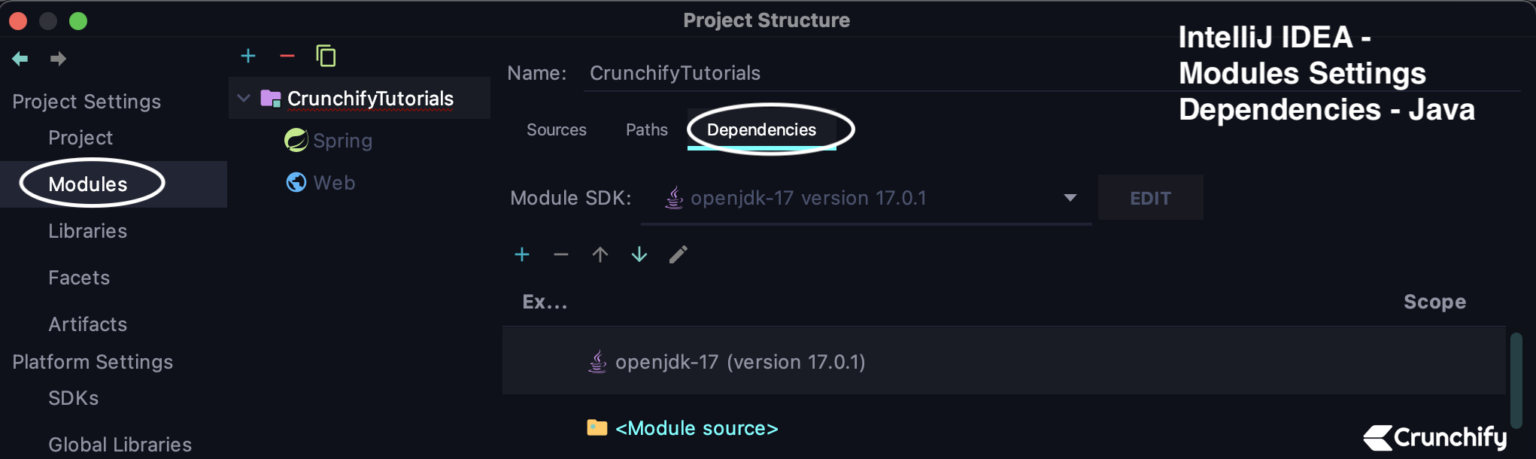Open the Module SDK dropdown
The image size is (1536, 459).
[x=1070, y=198]
